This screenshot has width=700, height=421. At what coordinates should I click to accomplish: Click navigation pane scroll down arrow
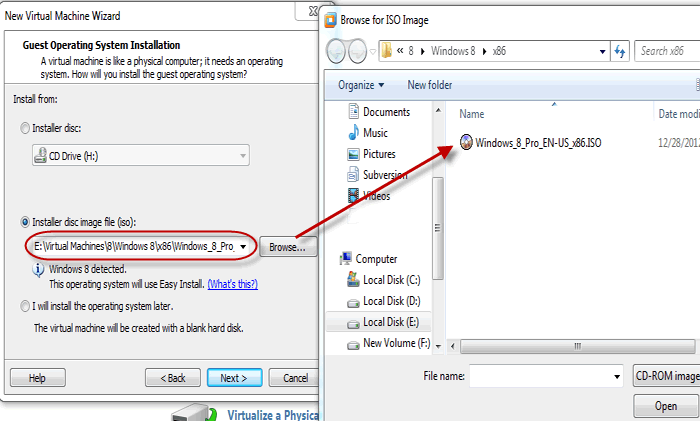click(x=438, y=346)
